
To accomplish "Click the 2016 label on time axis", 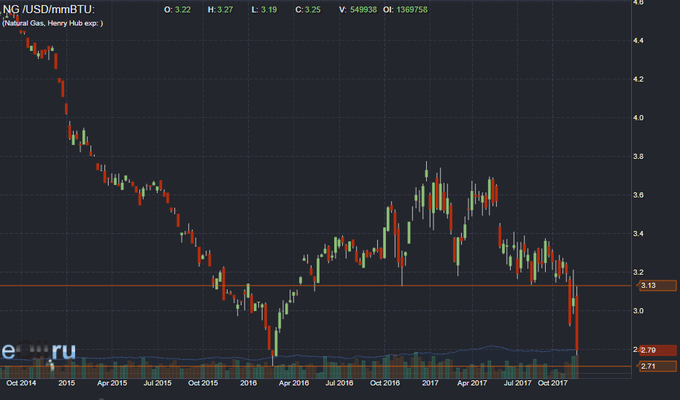I will click(249, 382).
